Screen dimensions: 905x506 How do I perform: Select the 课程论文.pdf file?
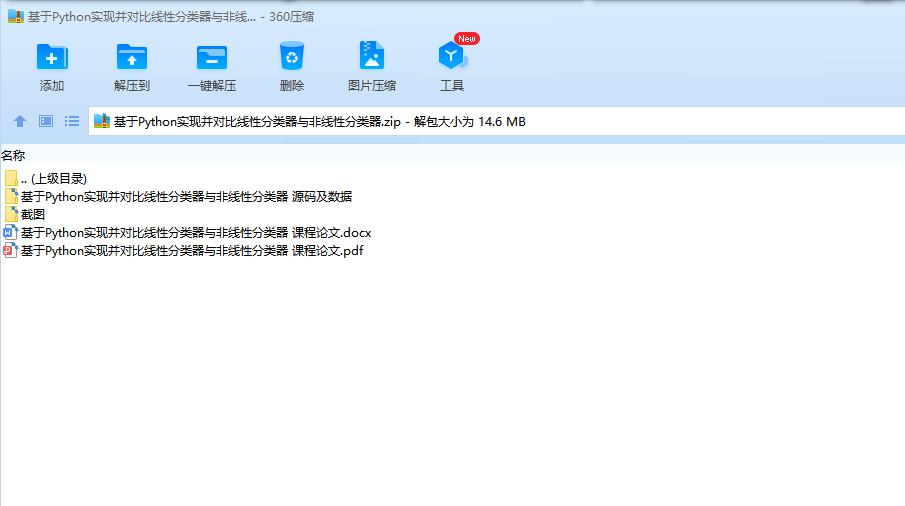[x=183, y=250]
